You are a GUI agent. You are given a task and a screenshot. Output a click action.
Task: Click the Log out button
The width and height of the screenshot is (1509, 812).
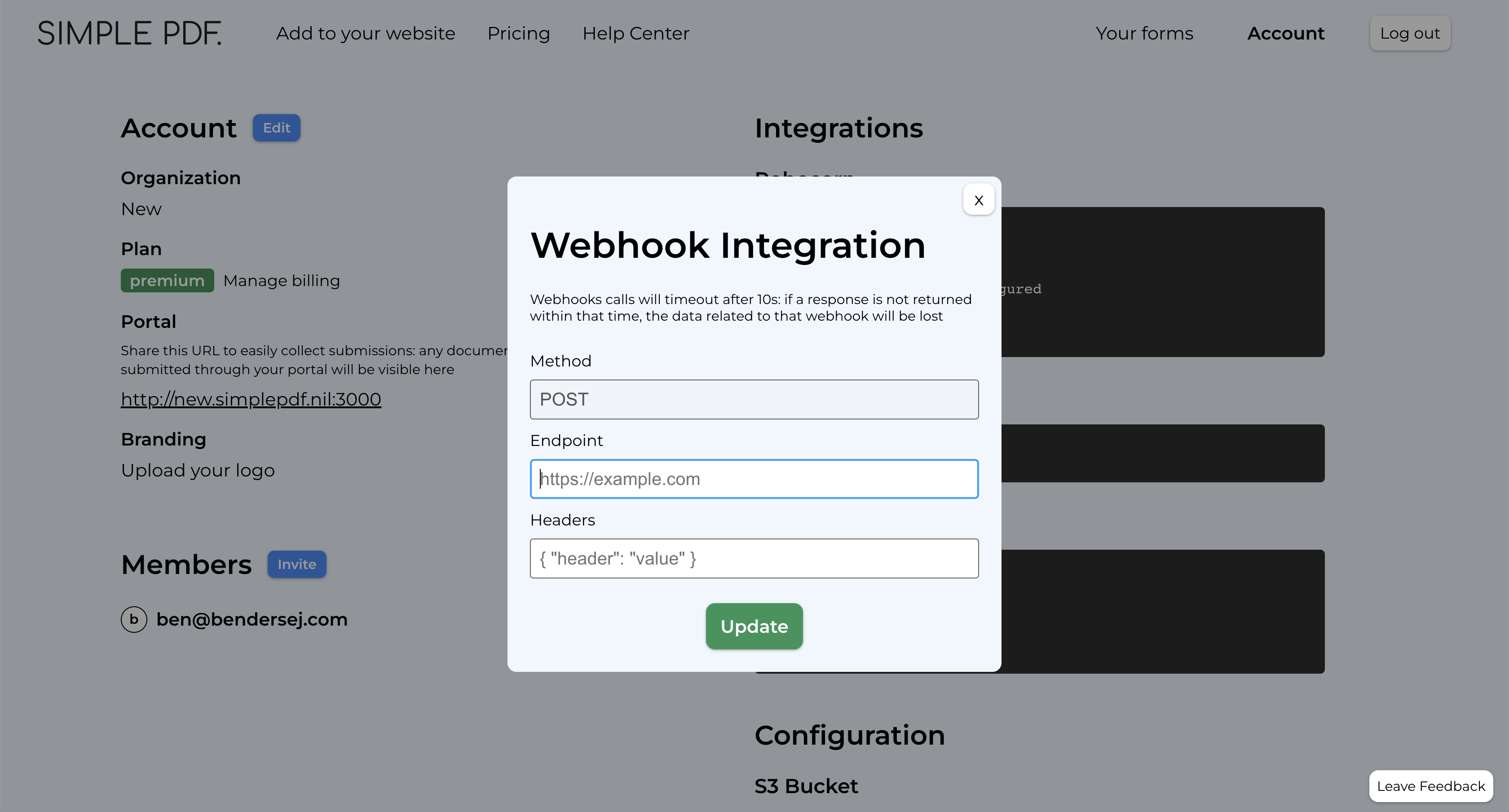tap(1409, 33)
